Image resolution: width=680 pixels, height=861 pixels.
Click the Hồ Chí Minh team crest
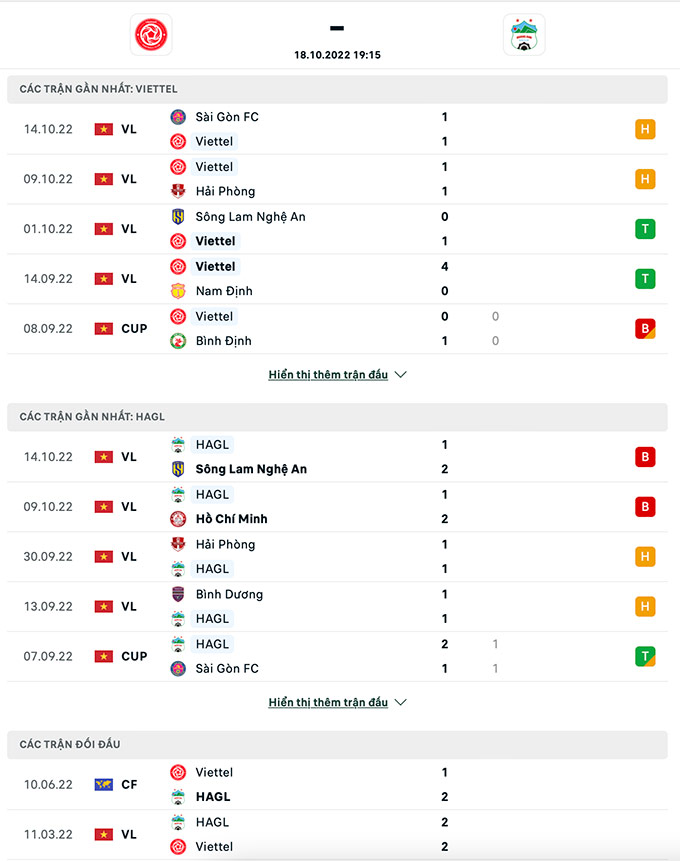(x=178, y=519)
